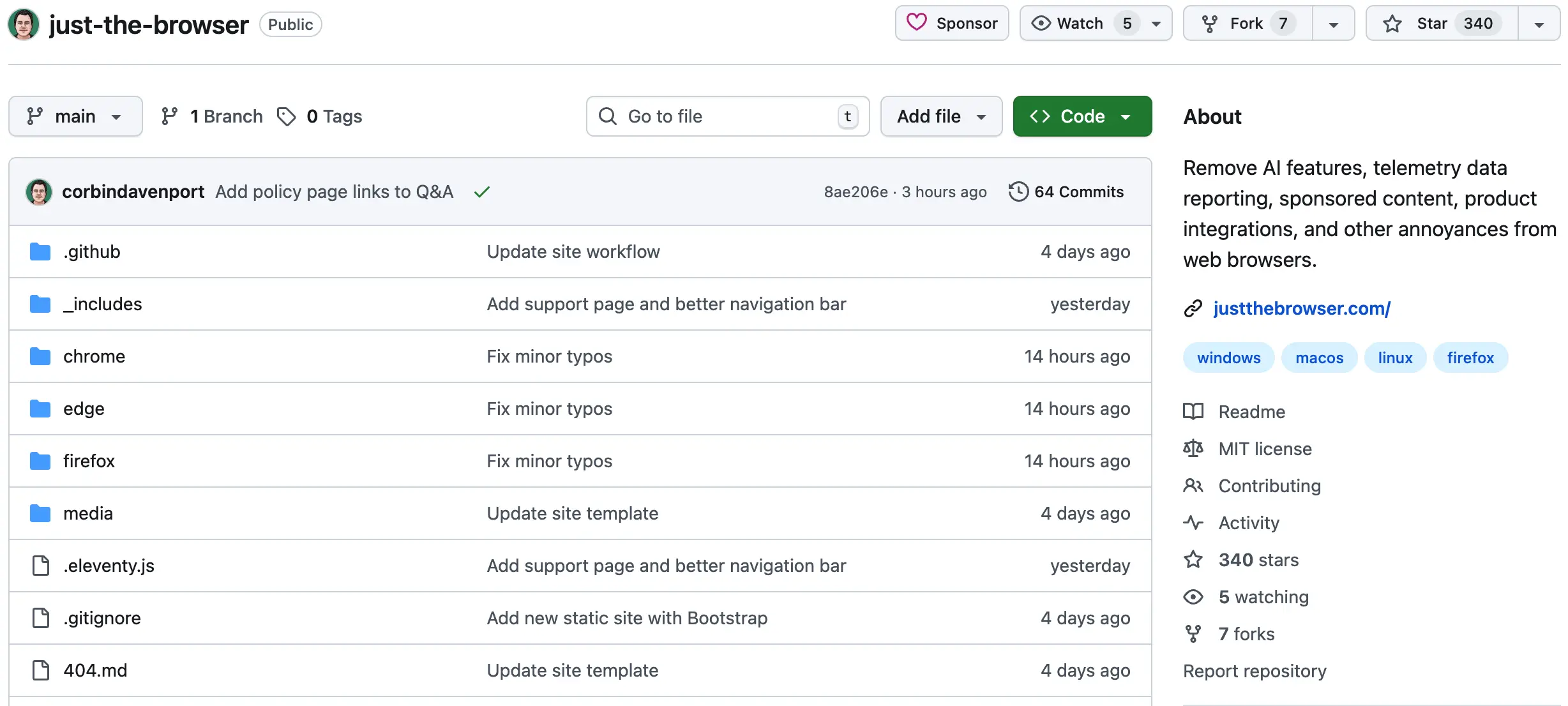
Task: Open the Star lists dropdown arrow
Action: [1539, 24]
